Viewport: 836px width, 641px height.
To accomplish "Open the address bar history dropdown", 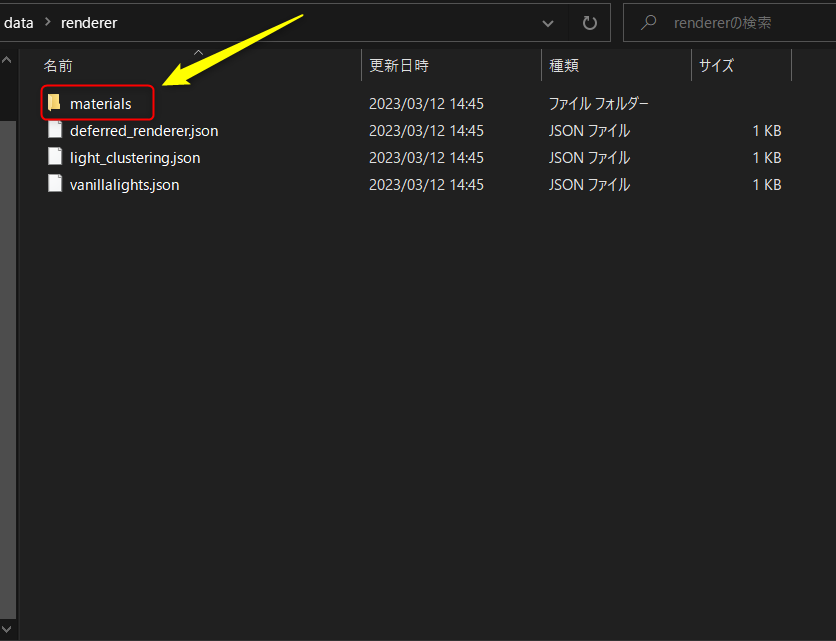I will click(548, 22).
